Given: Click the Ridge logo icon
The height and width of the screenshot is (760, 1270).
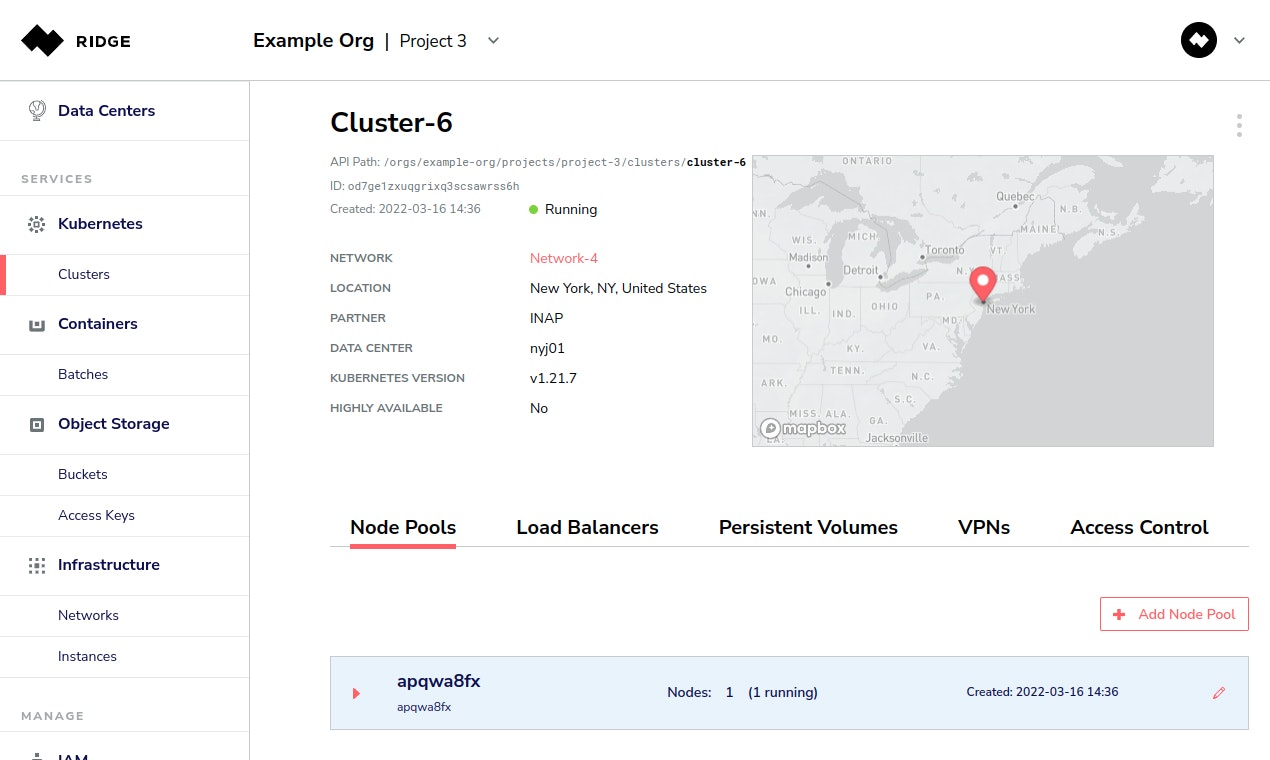Looking at the screenshot, I should [42, 41].
